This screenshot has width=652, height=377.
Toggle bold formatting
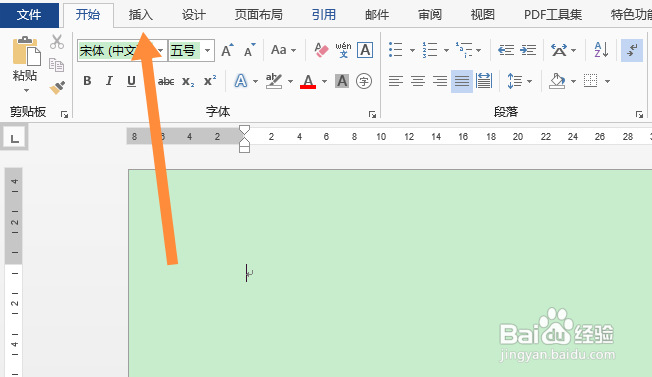click(87, 81)
